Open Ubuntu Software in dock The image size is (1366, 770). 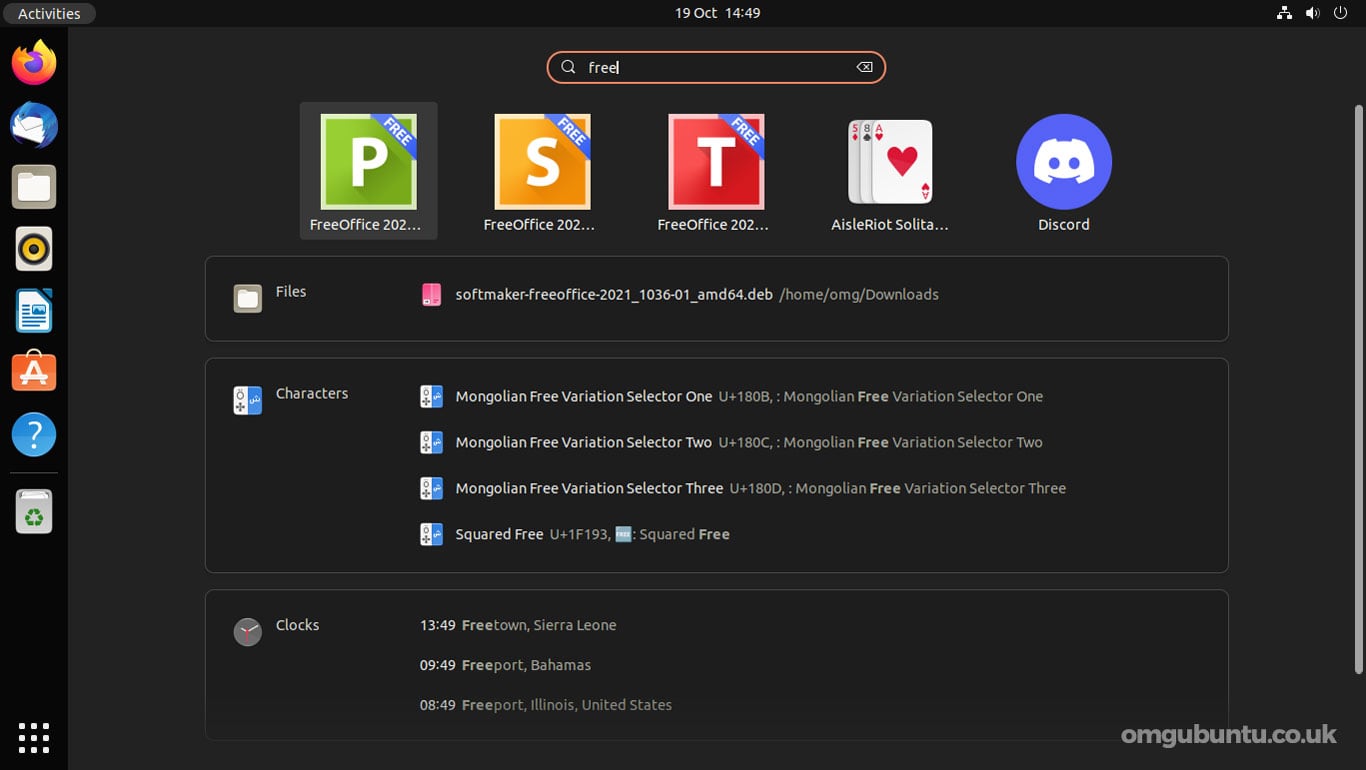coord(34,373)
